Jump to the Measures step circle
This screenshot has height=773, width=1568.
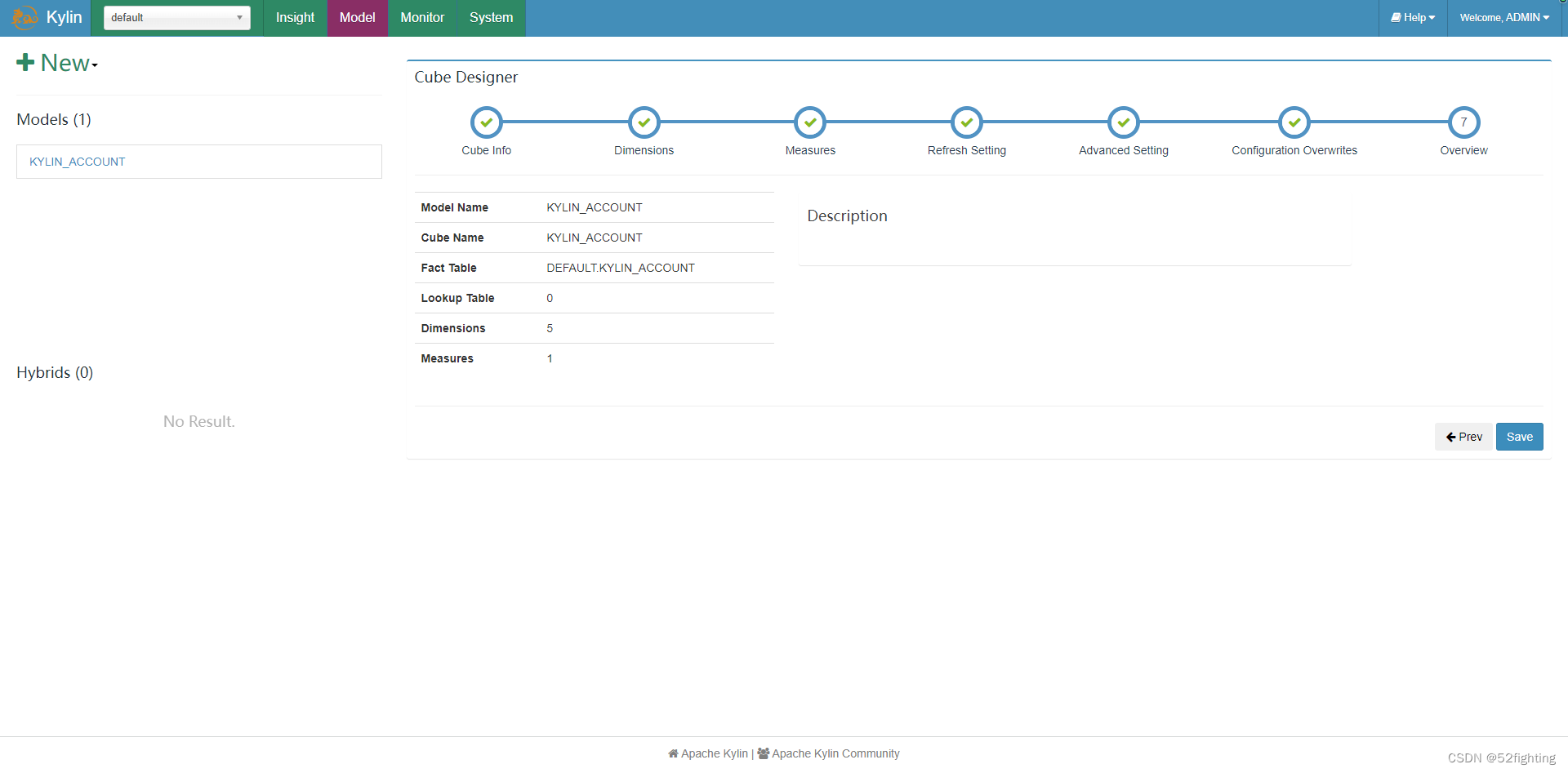point(810,122)
